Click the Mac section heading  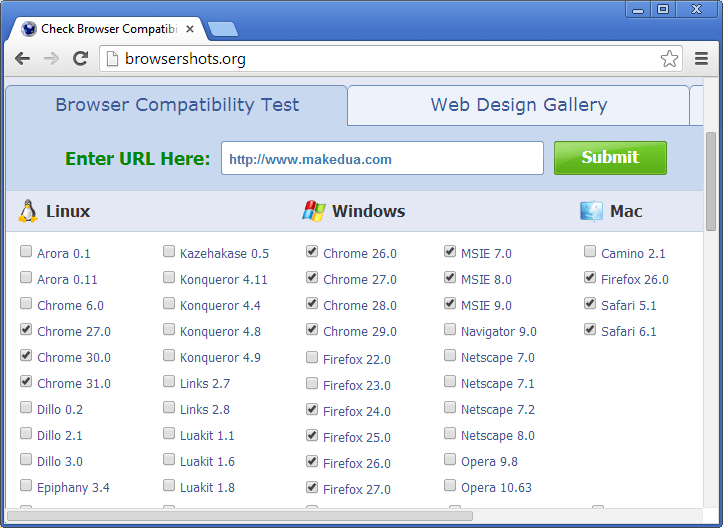click(626, 211)
